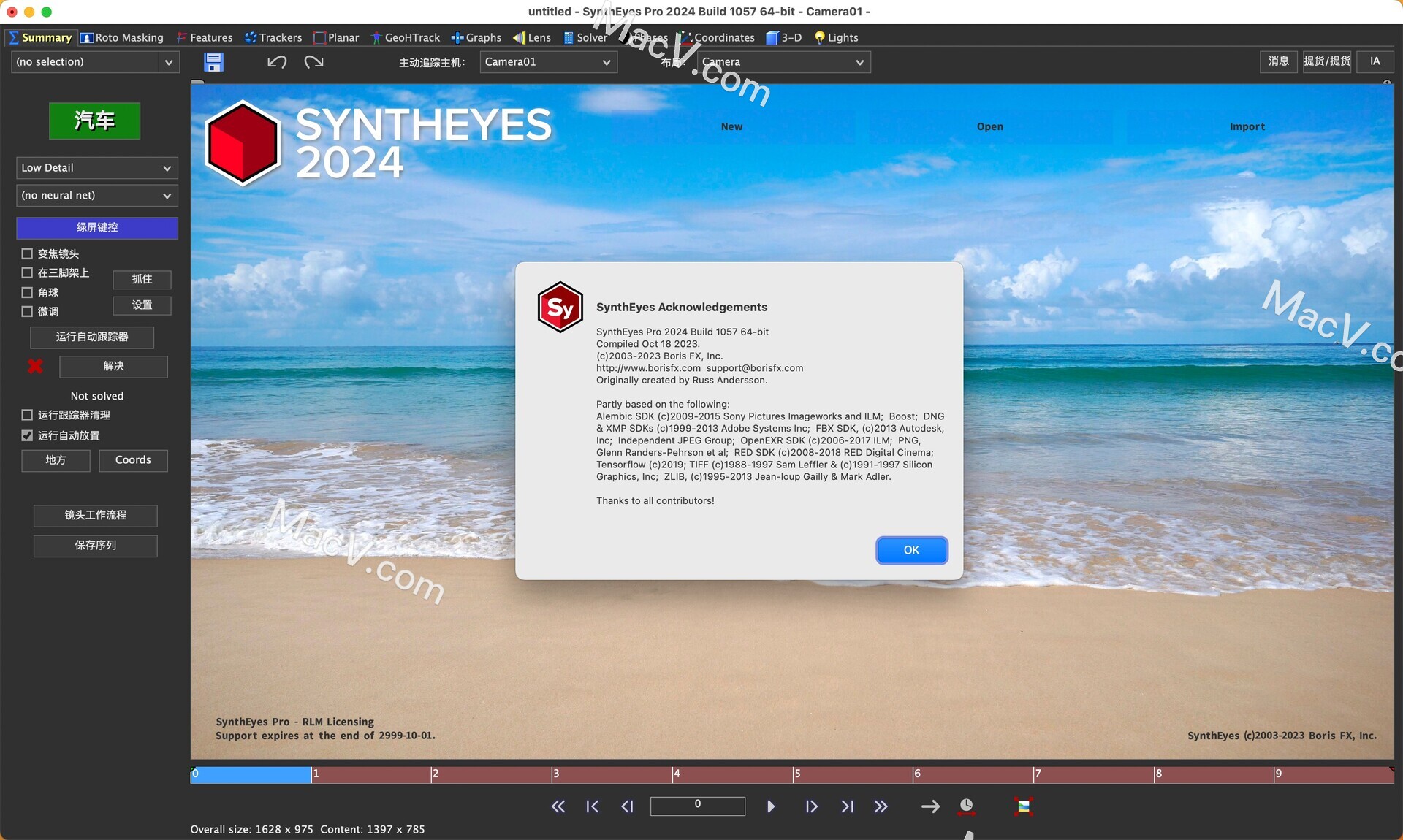Viewport: 1403px width, 840px height.
Task: Switch to the Lights room
Action: [x=837, y=37]
